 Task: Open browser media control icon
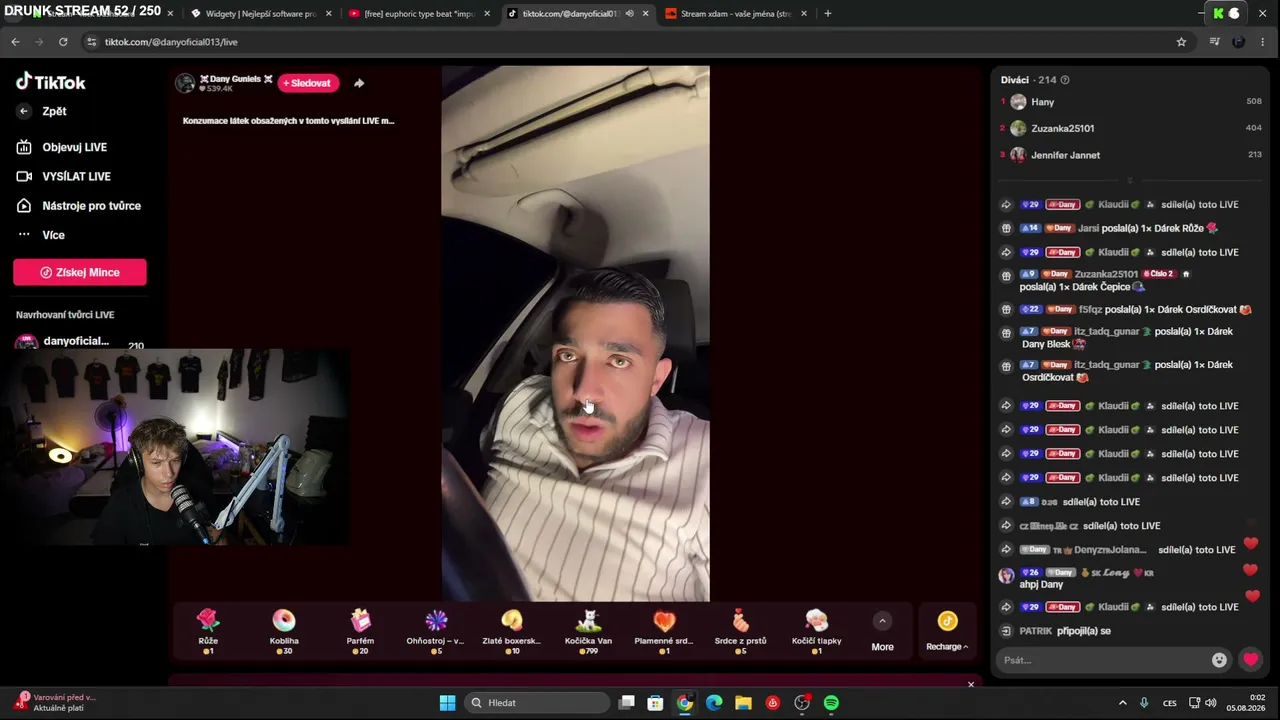tap(1214, 42)
